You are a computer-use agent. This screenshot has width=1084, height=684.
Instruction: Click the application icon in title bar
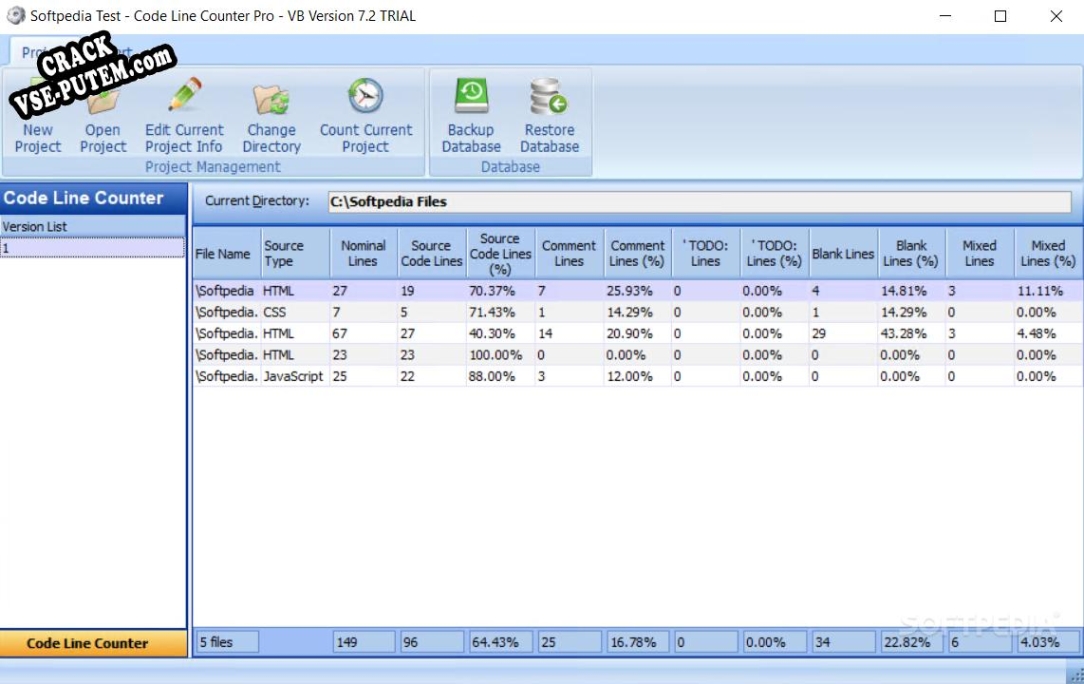(15, 15)
